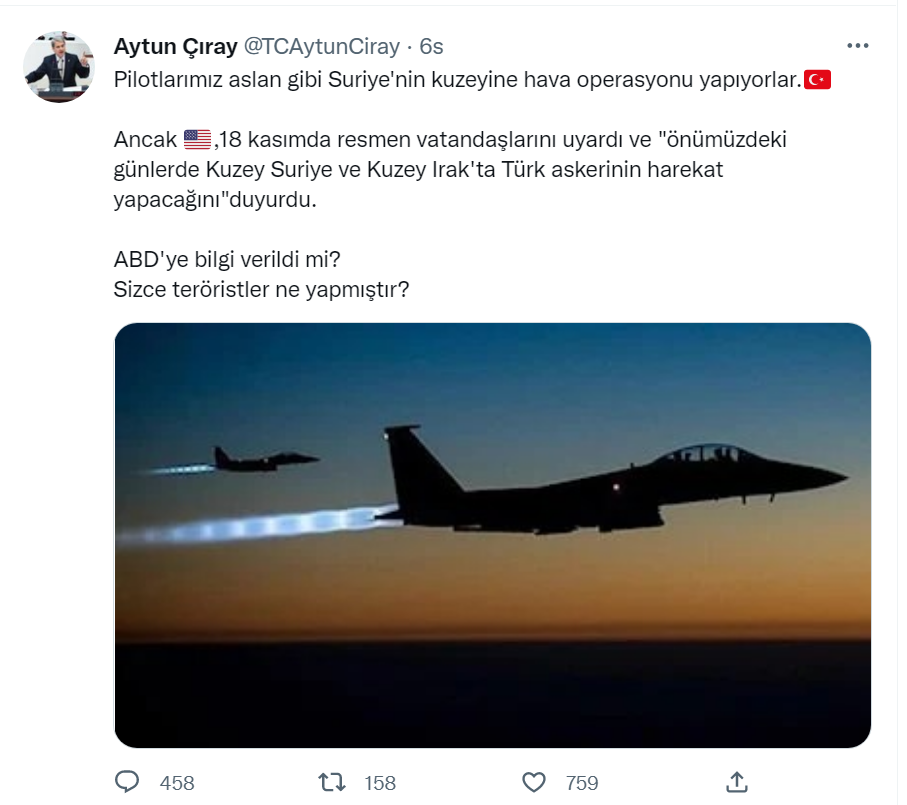Like the tweet with the heart icon
Viewport: 907px width, 805px height.
click(535, 782)
